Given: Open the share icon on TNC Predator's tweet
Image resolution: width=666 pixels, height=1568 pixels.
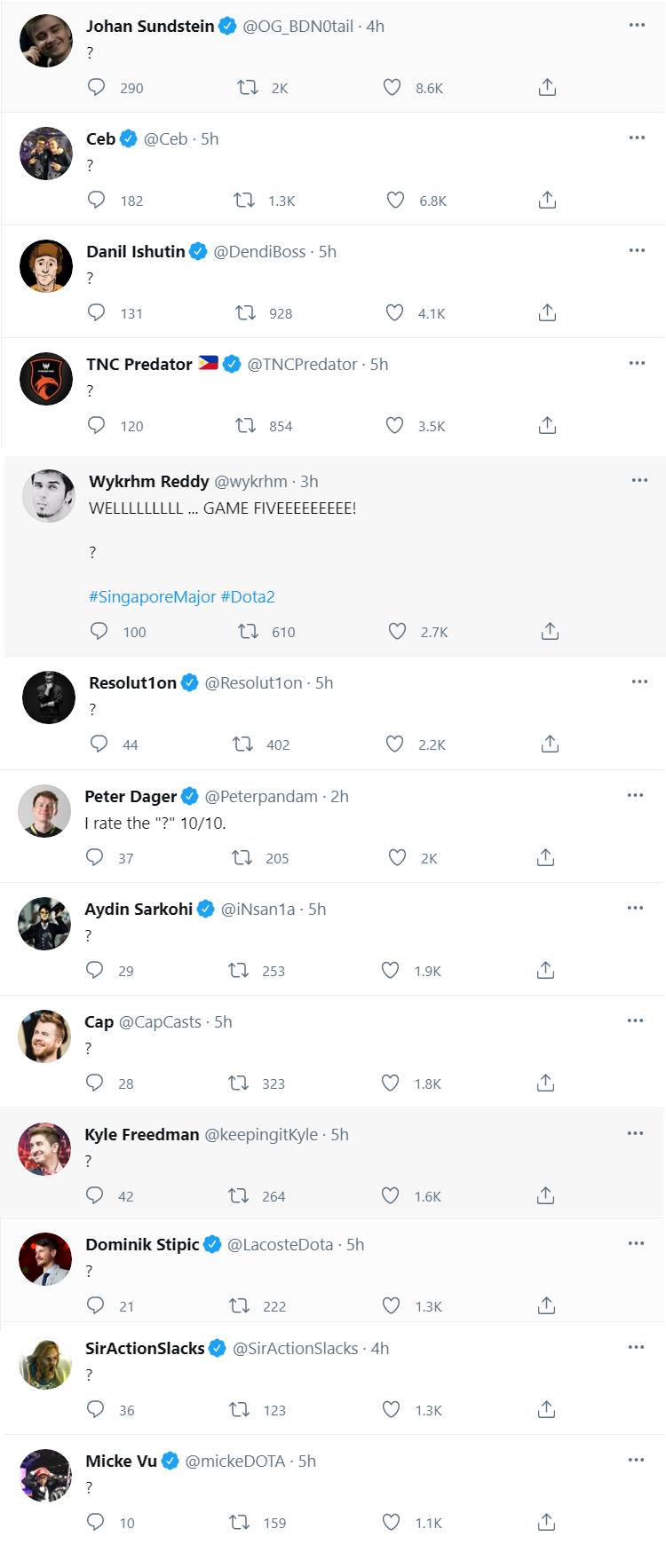Looking at the screenshot, I should [547, 425].
